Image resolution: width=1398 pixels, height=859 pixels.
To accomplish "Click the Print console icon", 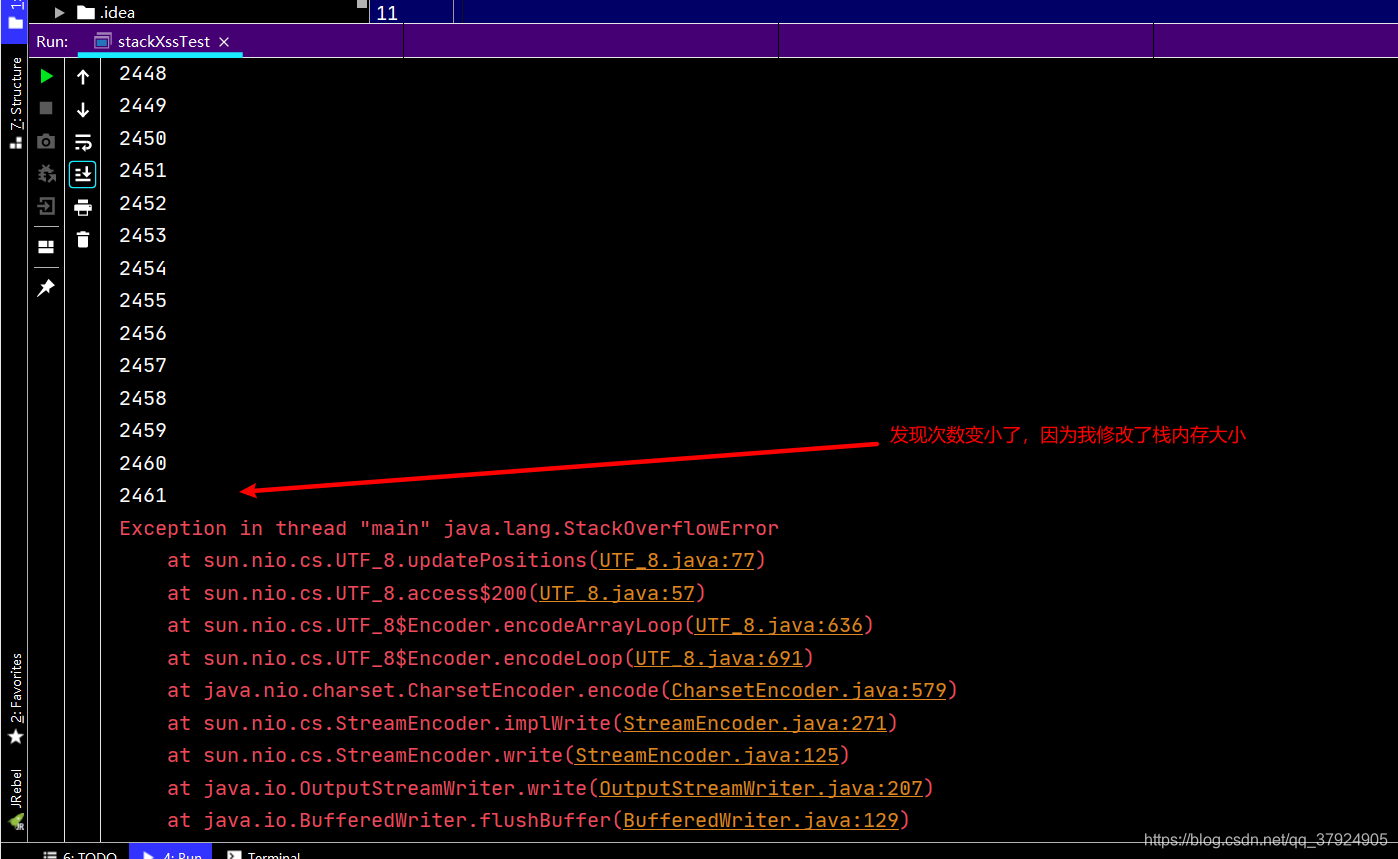I will (83, 207).
